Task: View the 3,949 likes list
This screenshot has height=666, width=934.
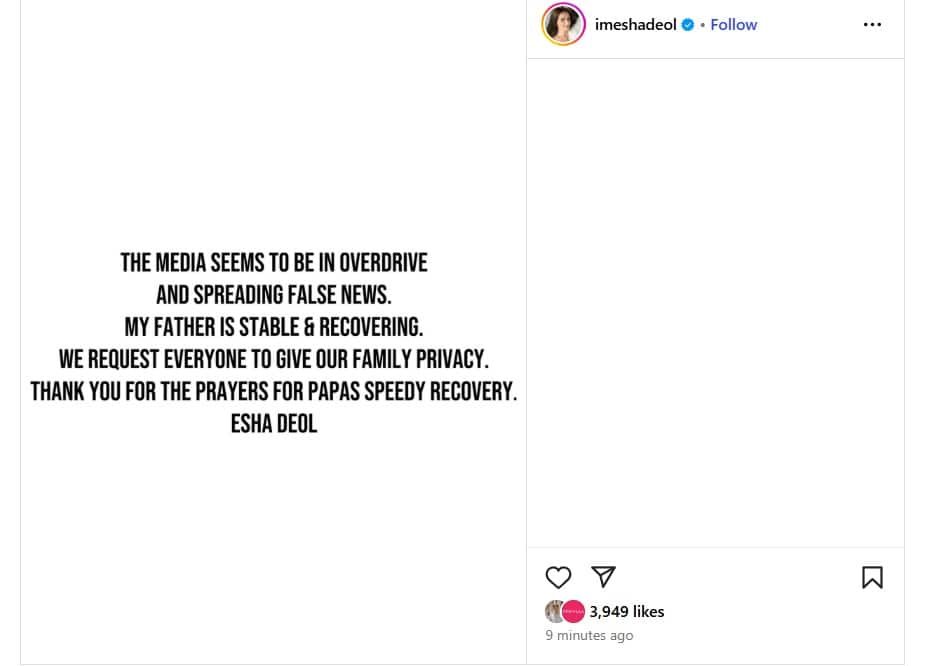Action: [x=627, y=611]
